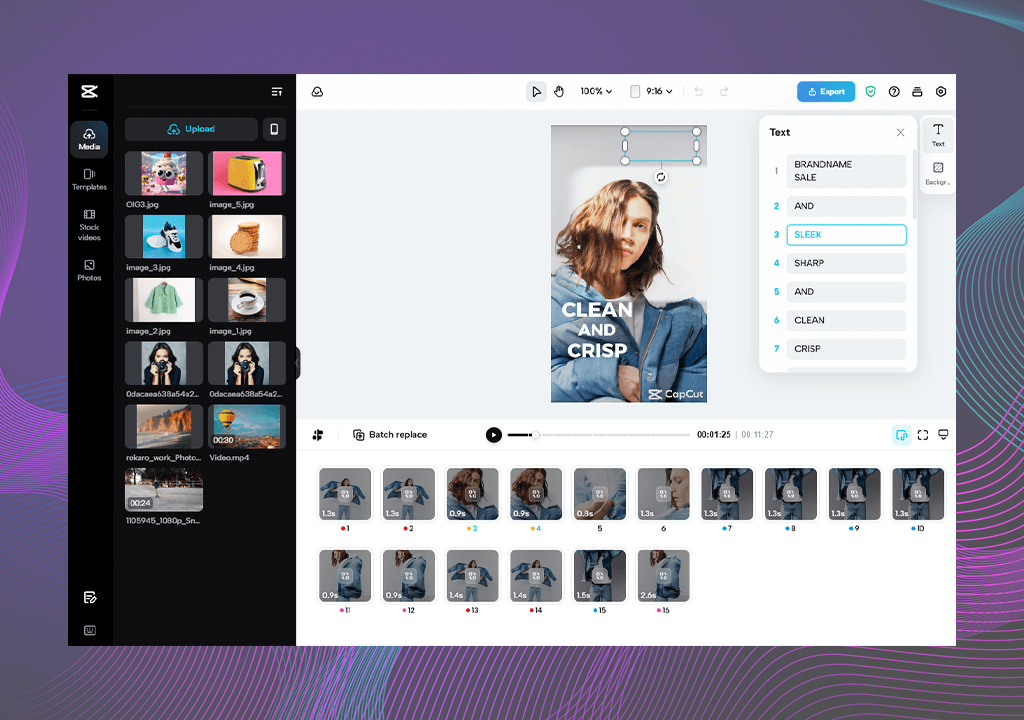The image size is (1024, 720).
Task: Click replace icon on clip 7
Action: (727, 494)
